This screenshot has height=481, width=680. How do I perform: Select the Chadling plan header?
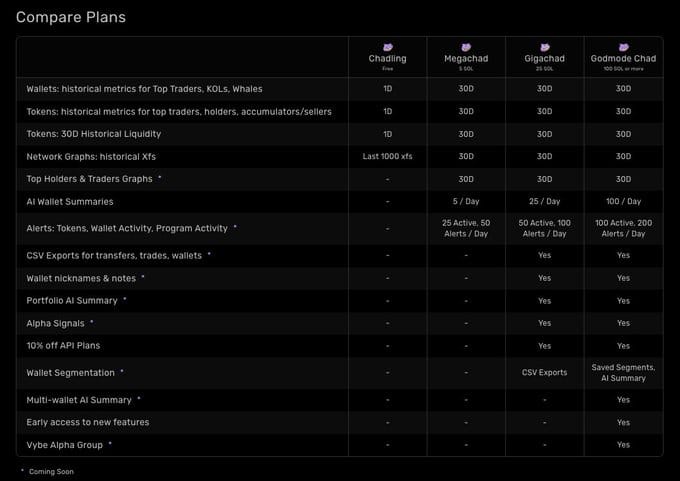point(388,59)
